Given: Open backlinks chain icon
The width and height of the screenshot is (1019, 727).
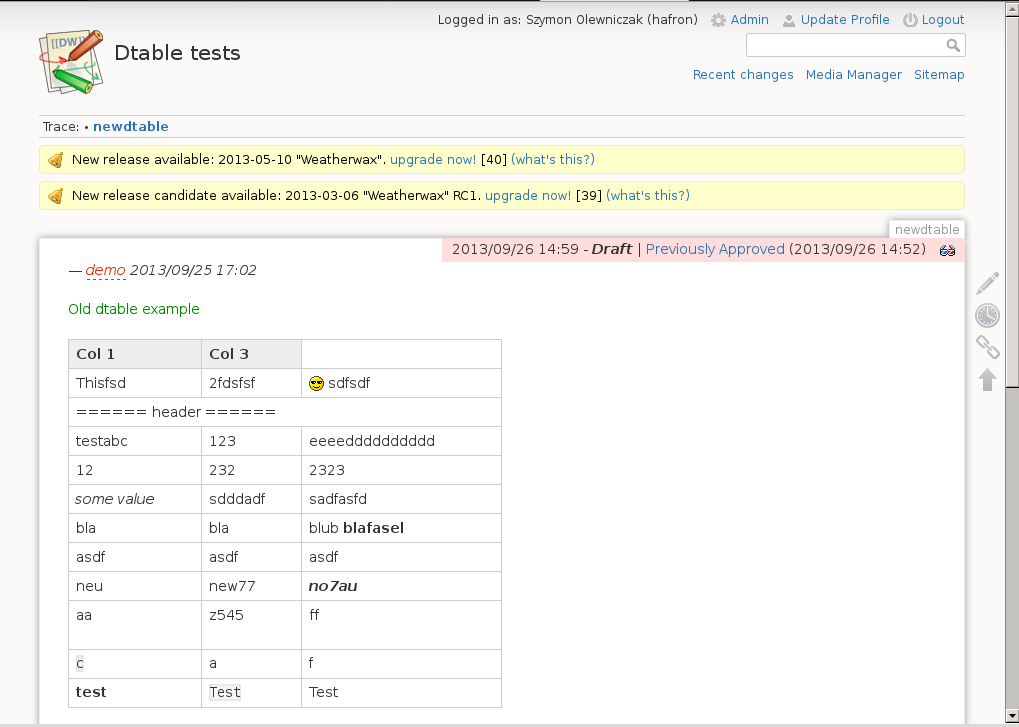Looking at the screenshot, I should tap(987, 347).
